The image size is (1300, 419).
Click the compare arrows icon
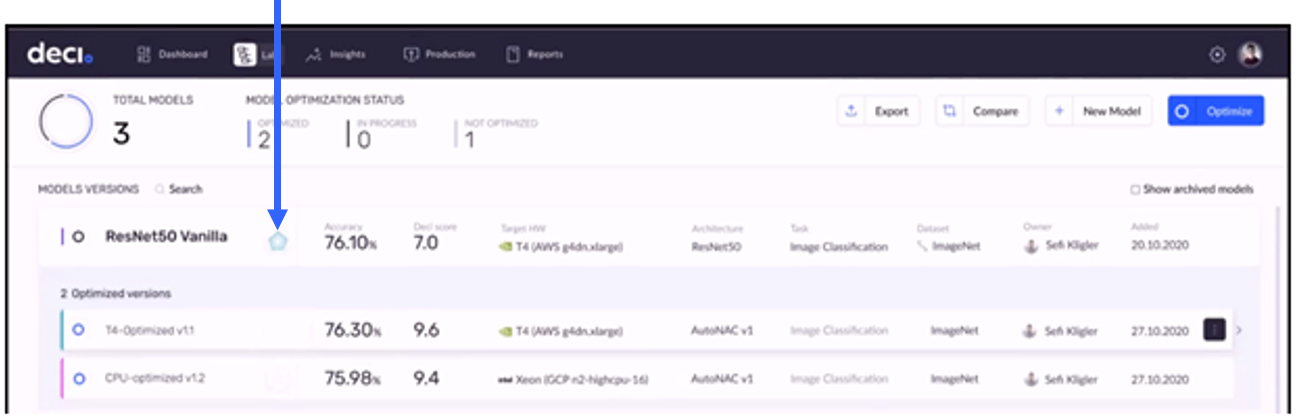coord(950,111)
